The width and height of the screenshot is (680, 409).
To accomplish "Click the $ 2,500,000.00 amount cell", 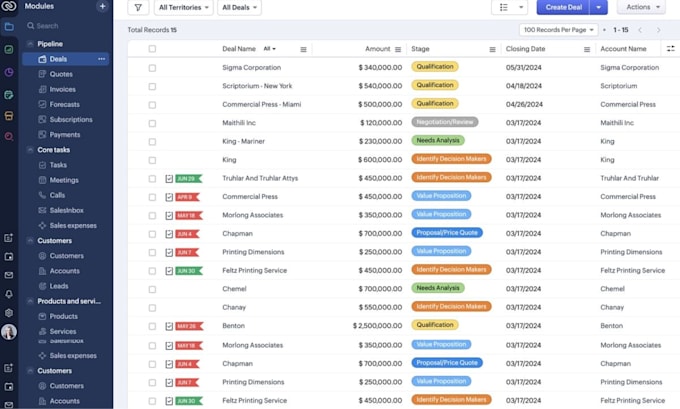I will click(x=377, y=326).
